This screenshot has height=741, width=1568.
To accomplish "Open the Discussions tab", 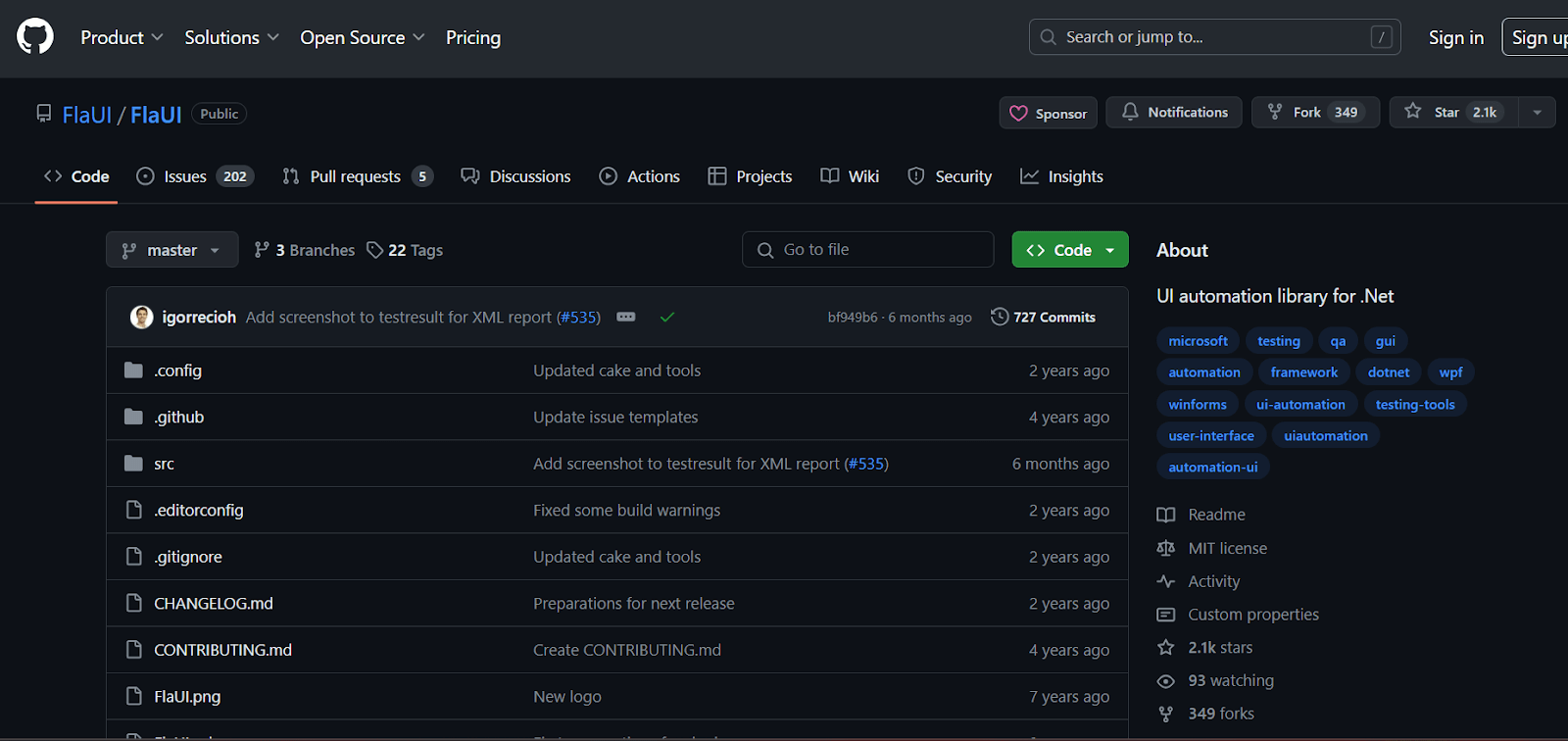I will [516, 176].
